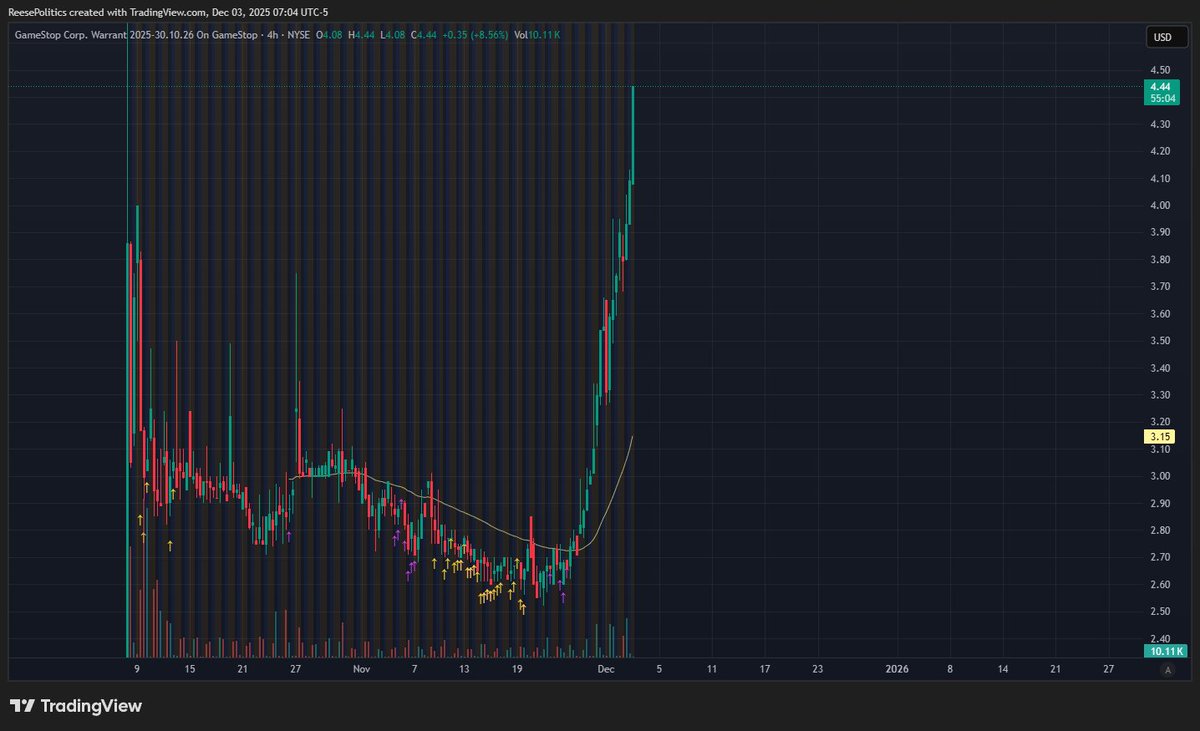Click the 3.20 price axis label

click(x=1160, y=422)
